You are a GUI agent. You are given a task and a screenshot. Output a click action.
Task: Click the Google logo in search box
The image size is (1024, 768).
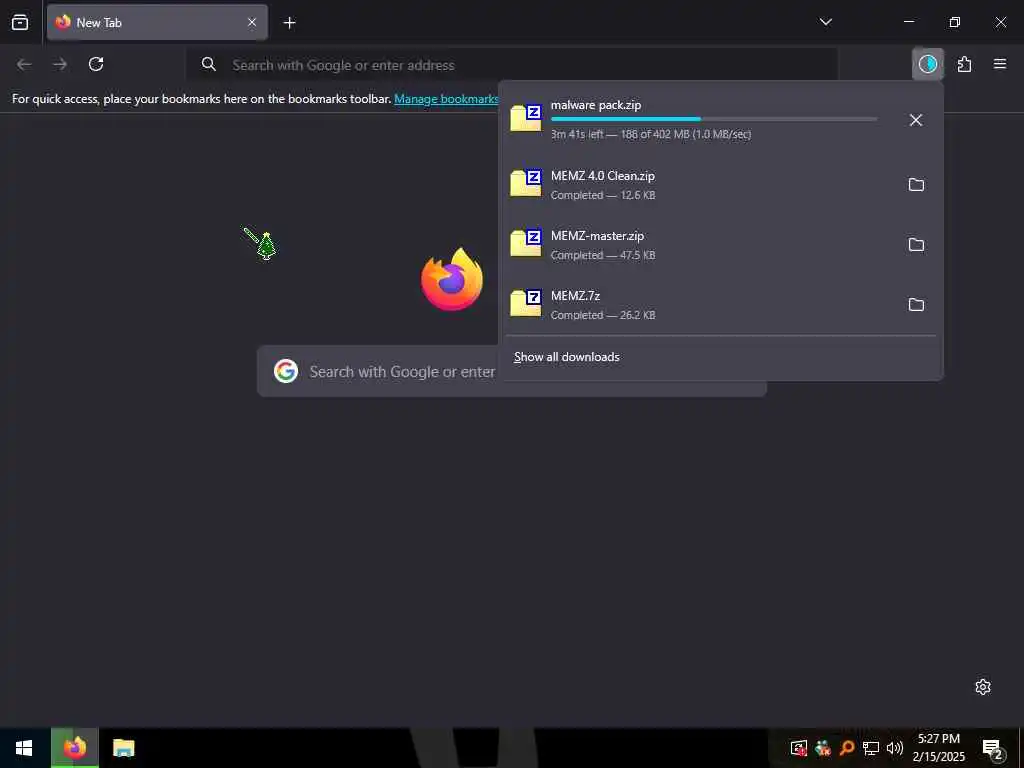286,371
